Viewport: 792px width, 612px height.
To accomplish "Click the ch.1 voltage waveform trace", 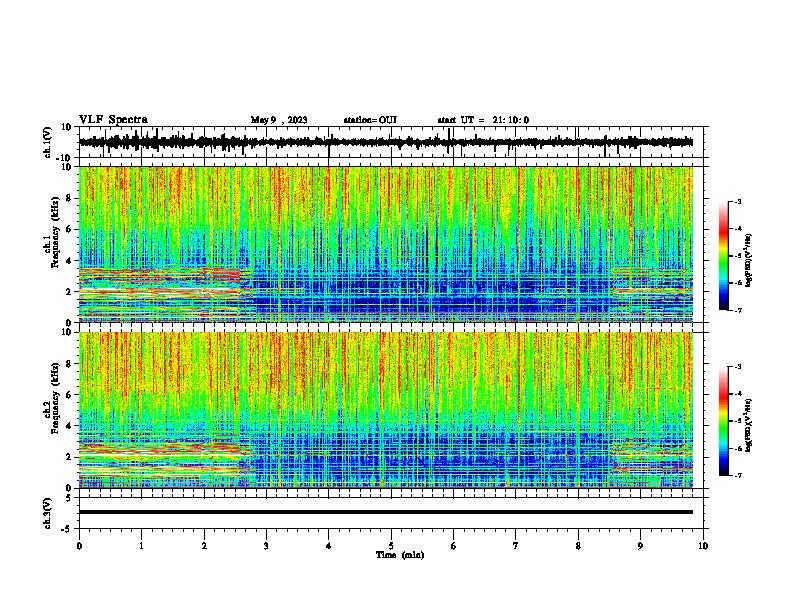I will pos(386,142).
